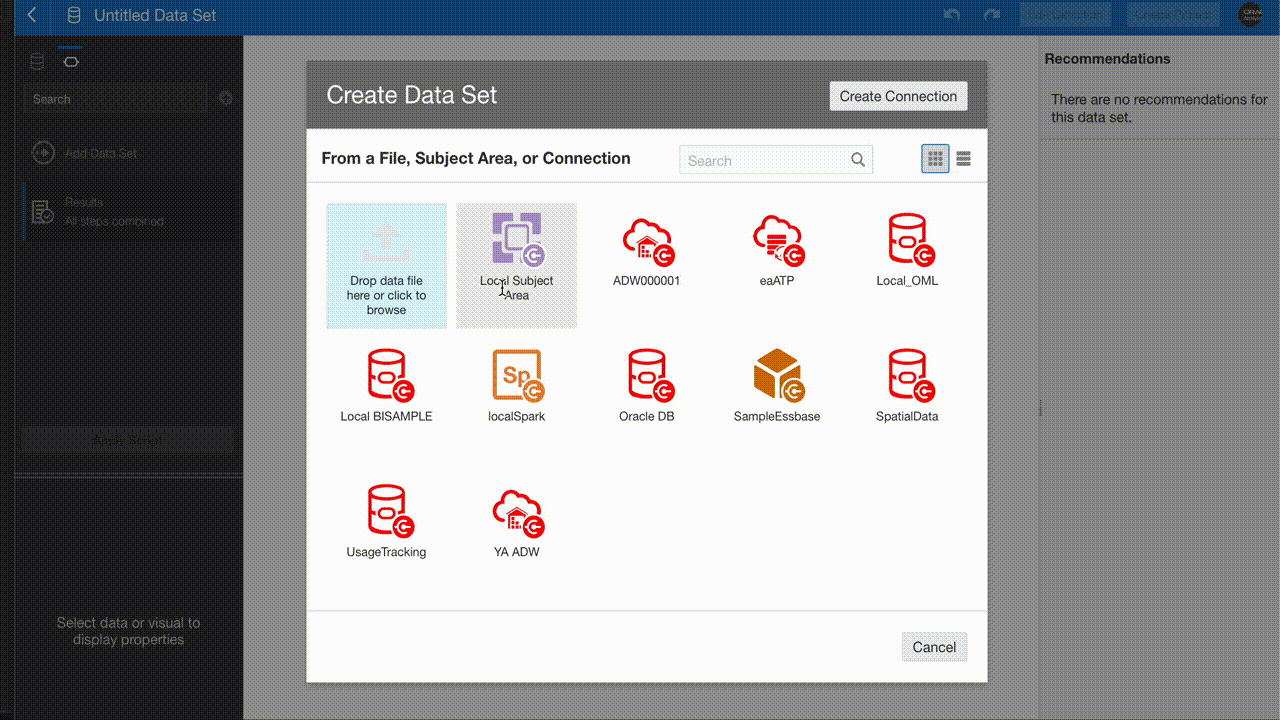This screenshot has width=1280, height=720.
Task: Click the drop data file upload tile
Action: pos(386,266)
